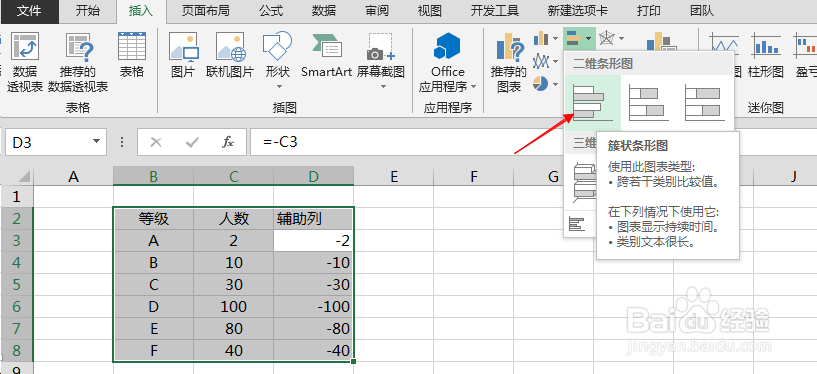Select the cell containing -40
Viewport: 817px width, 374px height.
(313, 351)
